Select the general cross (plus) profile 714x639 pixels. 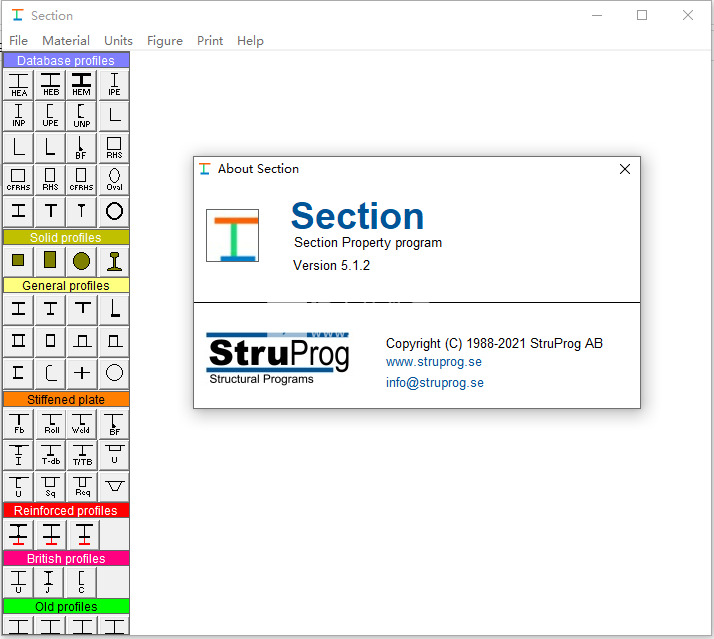point(82,373)
